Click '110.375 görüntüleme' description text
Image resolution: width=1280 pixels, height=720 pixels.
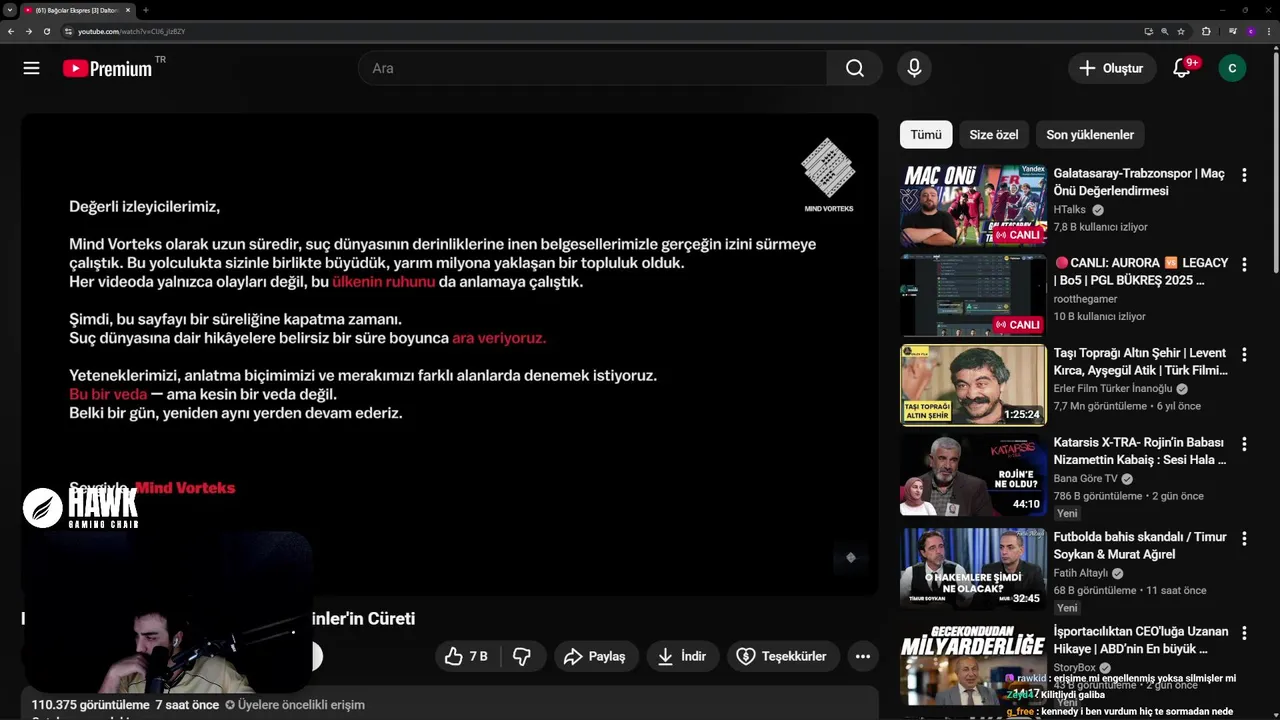90,705
